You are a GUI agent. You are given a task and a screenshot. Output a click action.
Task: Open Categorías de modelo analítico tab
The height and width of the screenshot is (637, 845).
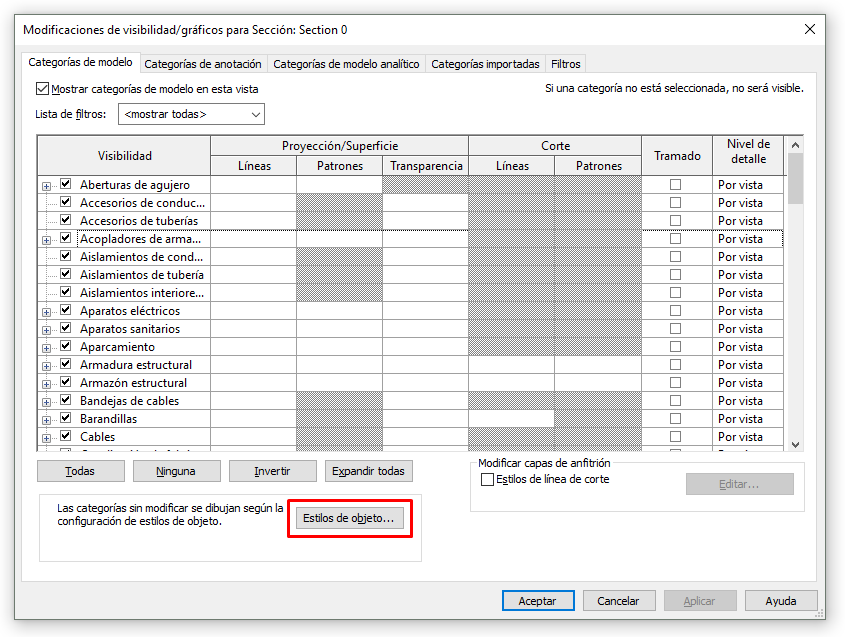coord(346,64)
